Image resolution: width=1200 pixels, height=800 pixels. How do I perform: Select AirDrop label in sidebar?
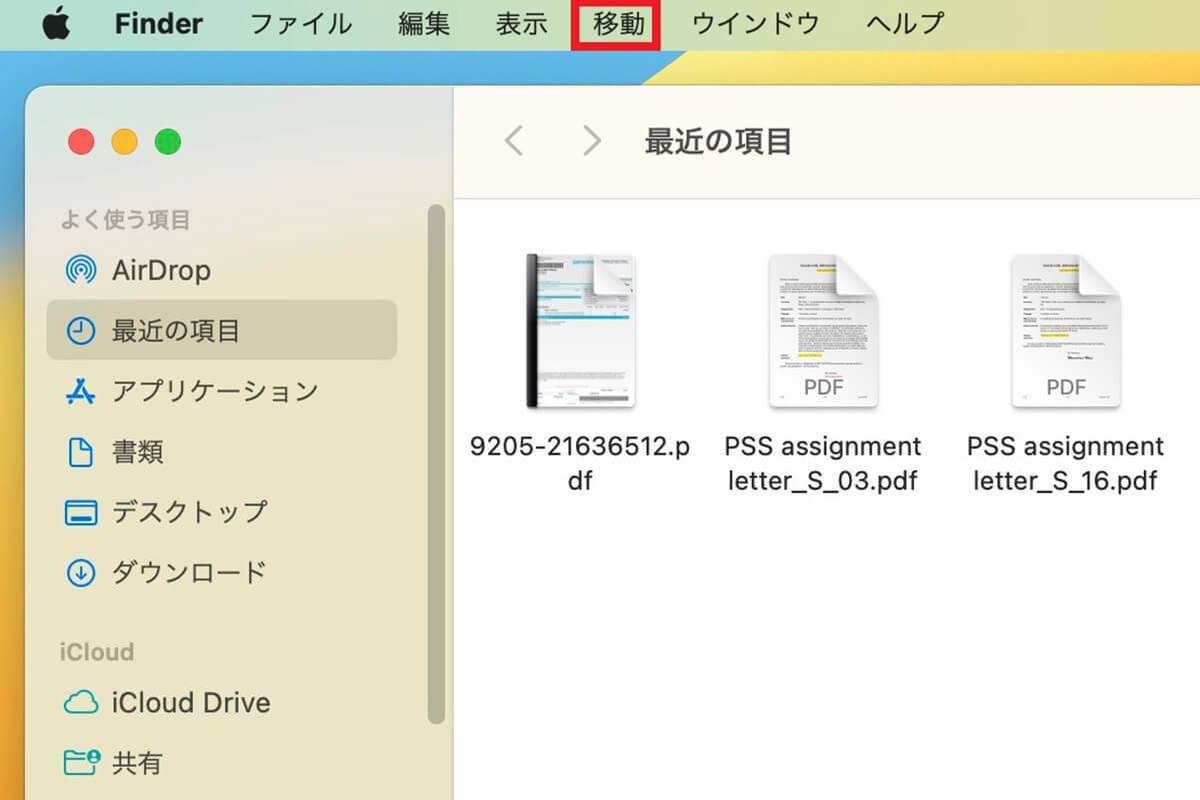[161, 270]
